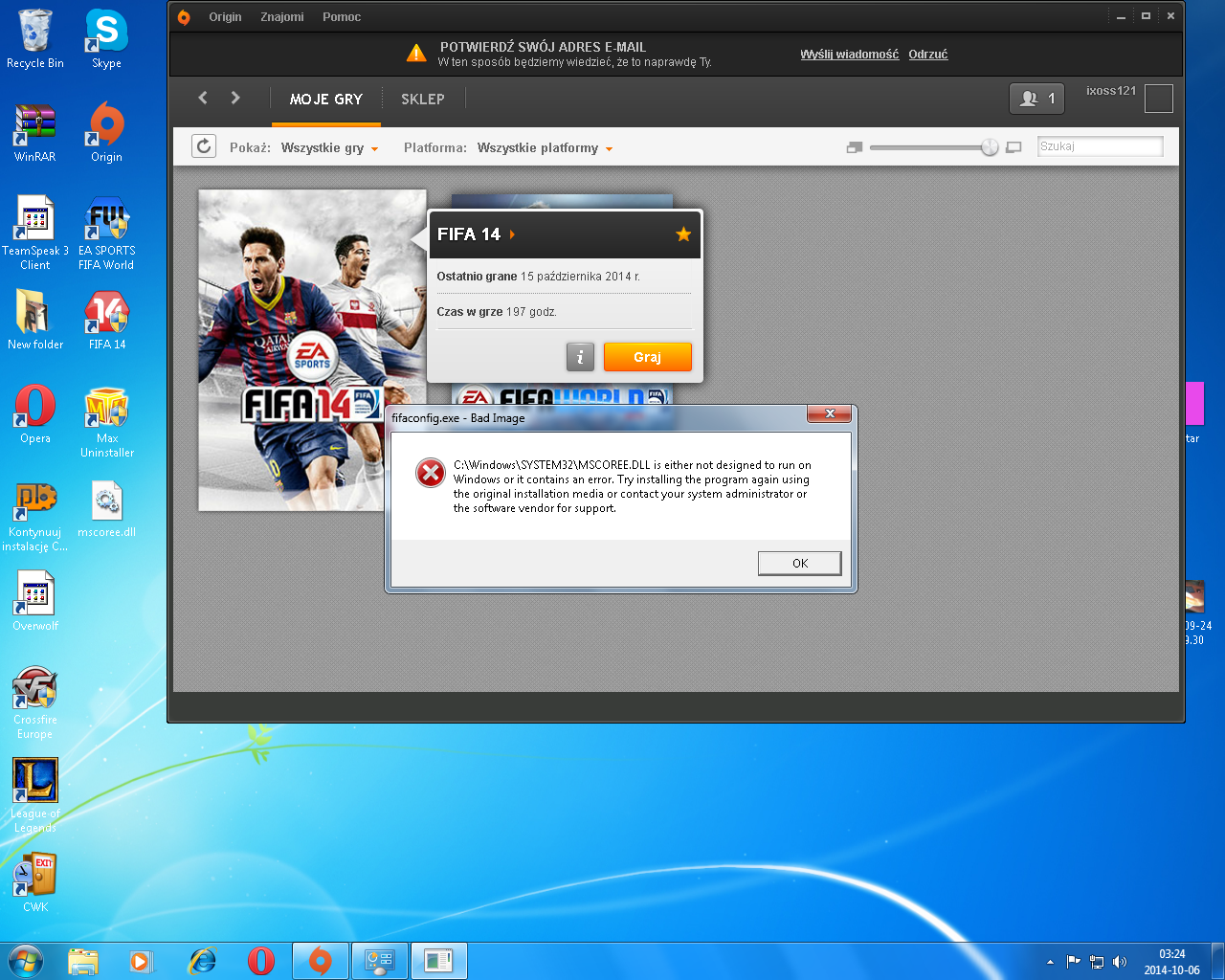Click the friends icon showing 1 online
This screenshot has height=980, width=1225.
pos(1037,99)
